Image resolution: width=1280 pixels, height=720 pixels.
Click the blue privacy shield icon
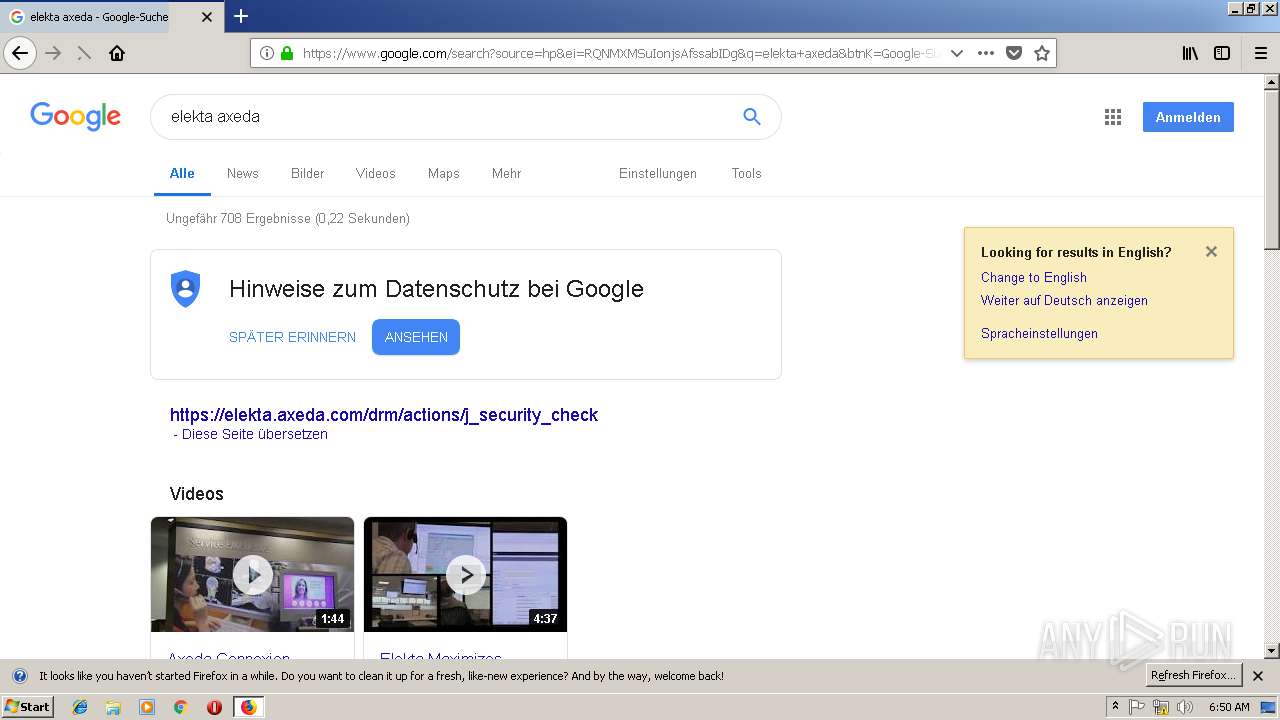[x=186, y=288]
